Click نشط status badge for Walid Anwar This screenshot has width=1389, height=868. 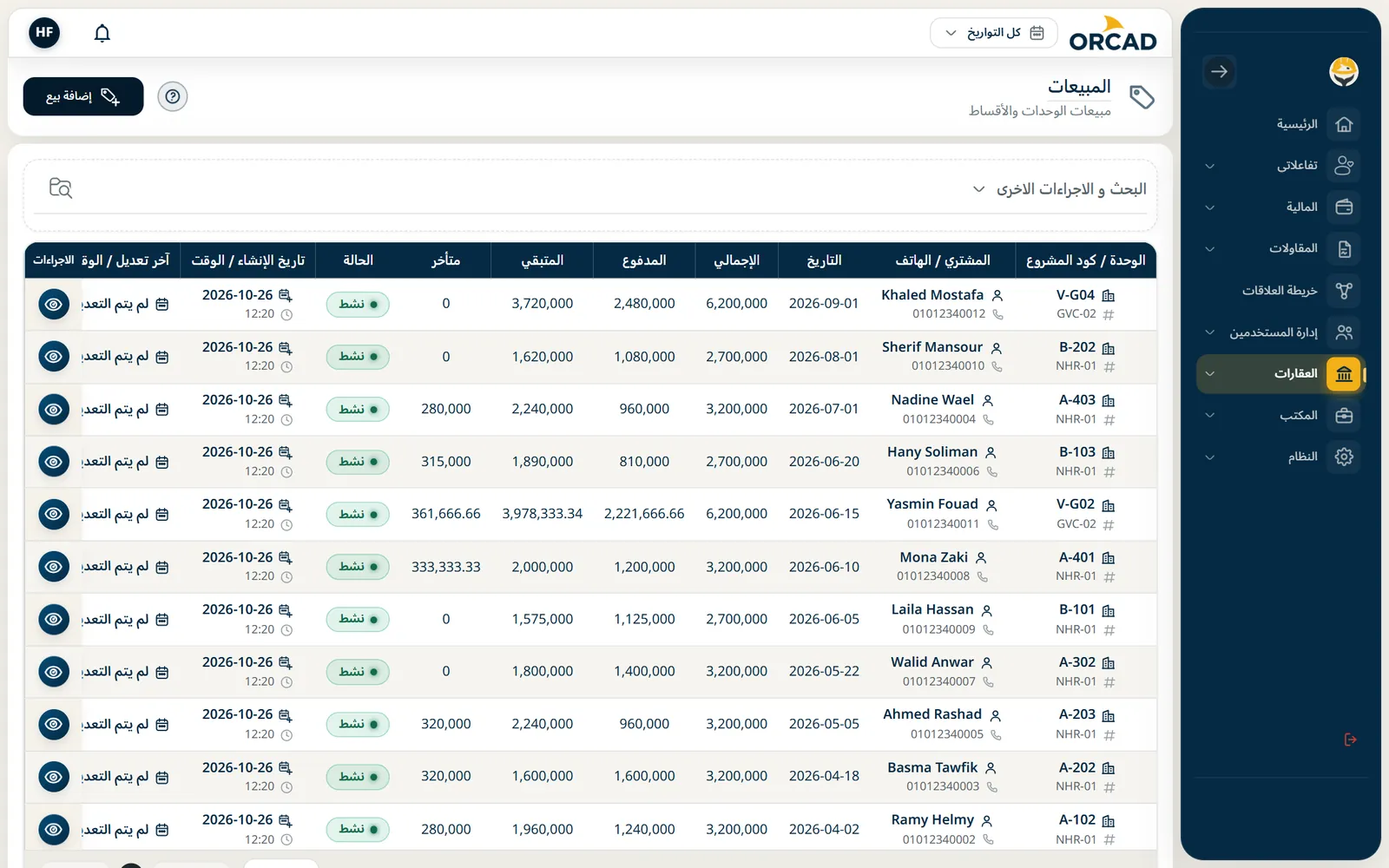pos(358,672)
